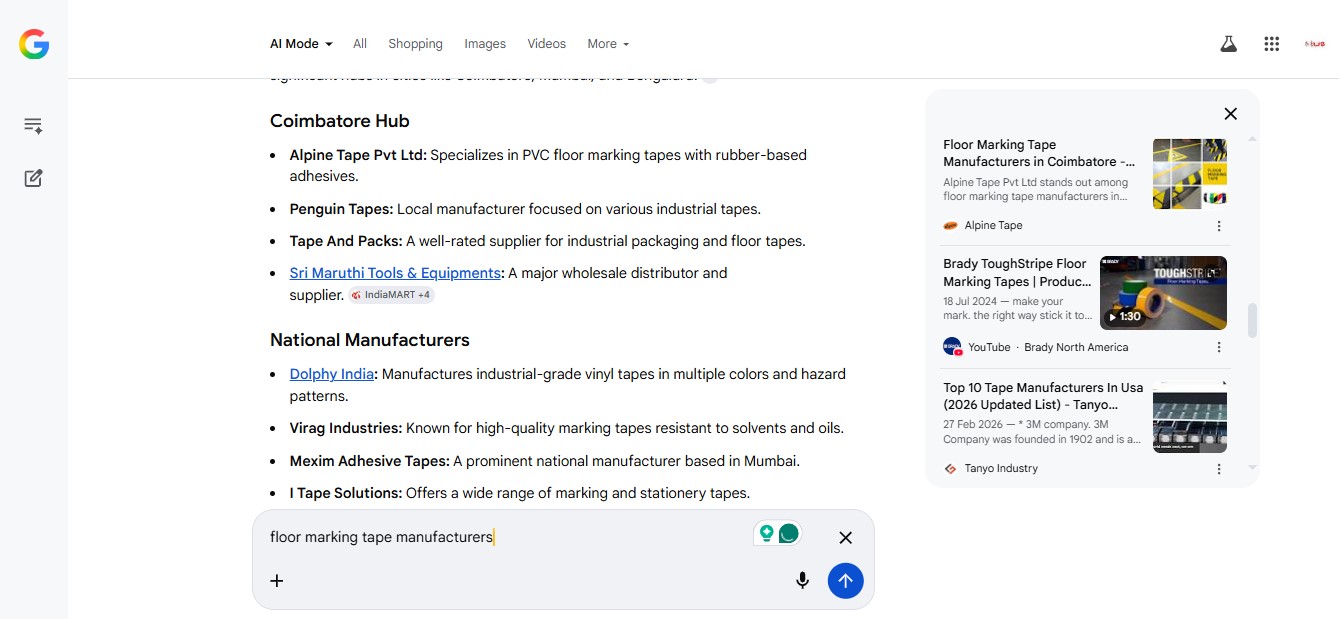Open the Google apps grid
Image resolution: width=1339 pixels, height=619 pixels.
(1272, 44)
